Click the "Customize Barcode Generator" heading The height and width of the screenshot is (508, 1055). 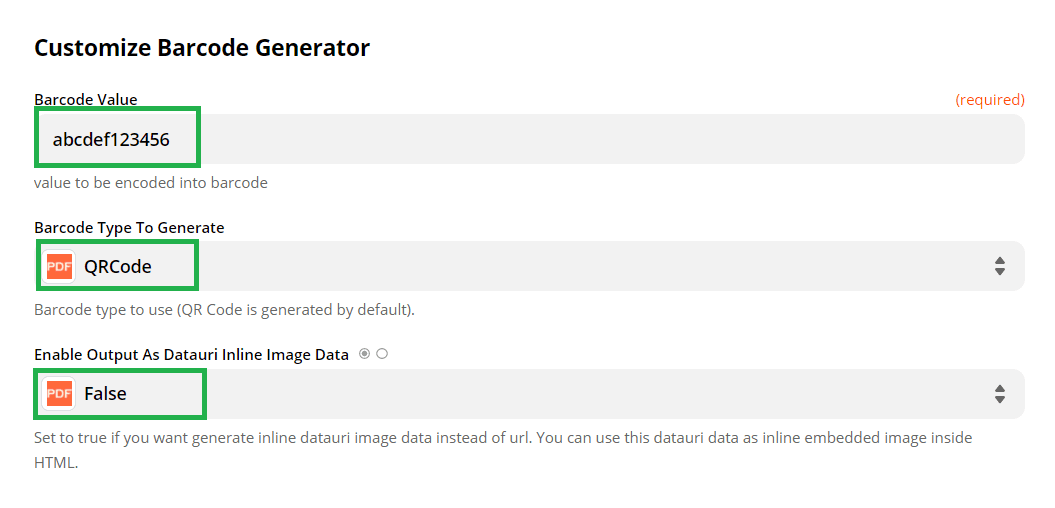(x=202, y=48)
